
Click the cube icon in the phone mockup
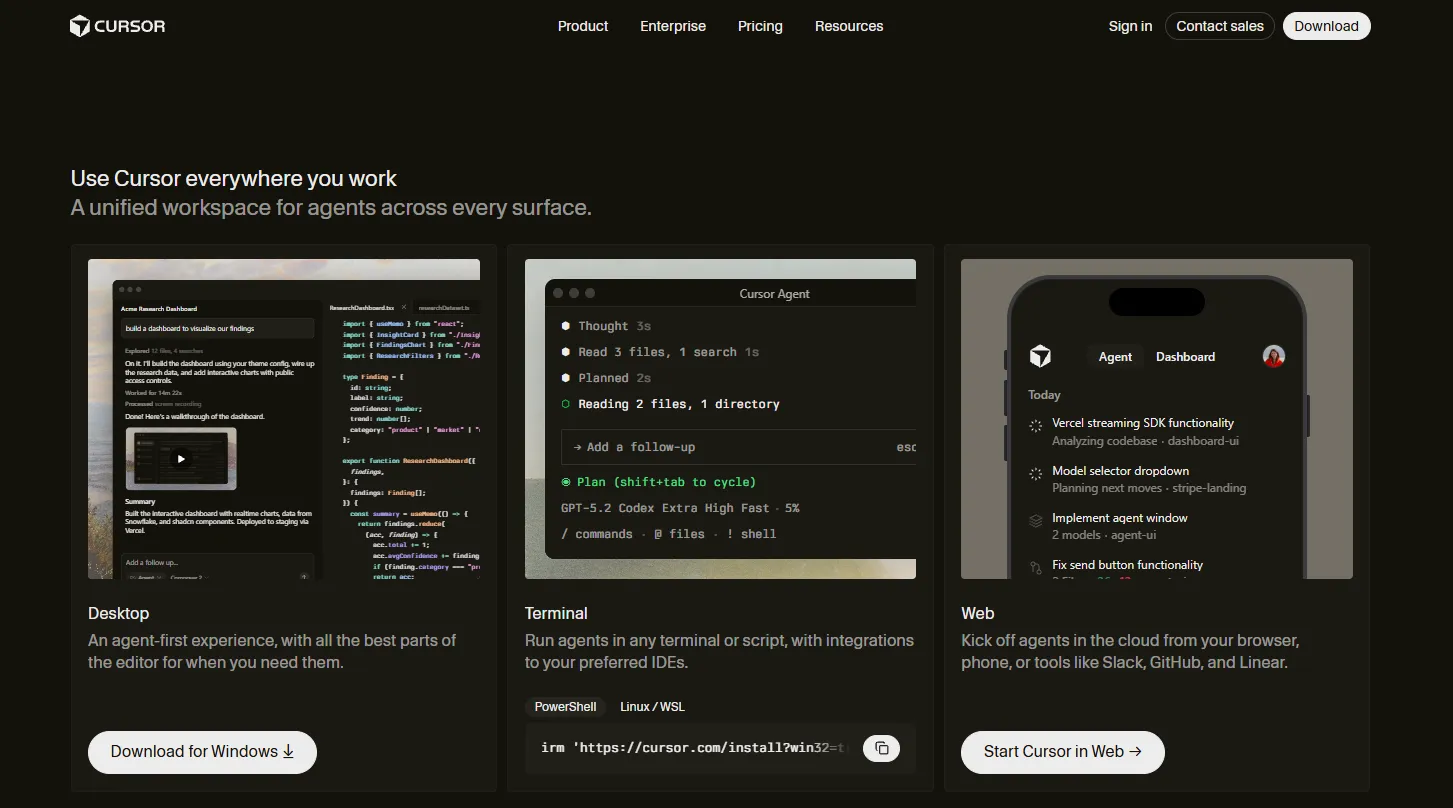tap(1041, 356)
